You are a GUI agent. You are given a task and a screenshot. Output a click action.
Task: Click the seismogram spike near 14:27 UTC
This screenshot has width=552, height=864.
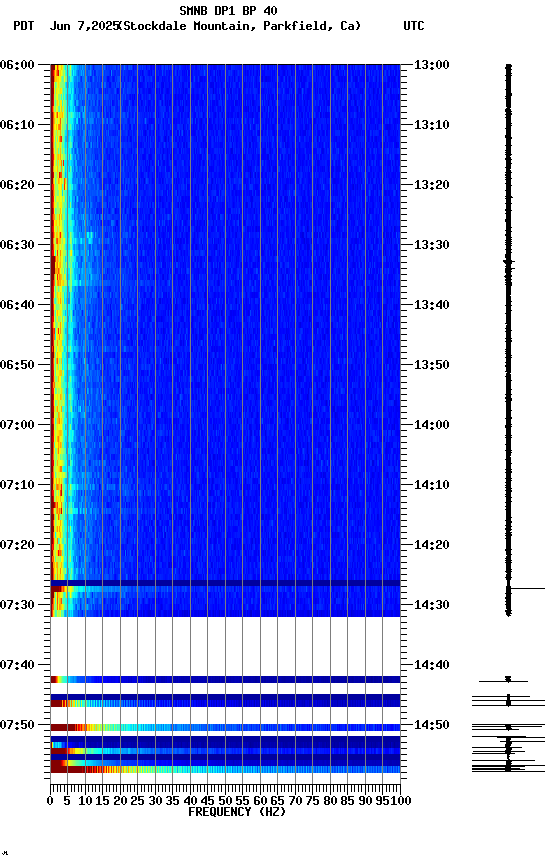[526, 589]
